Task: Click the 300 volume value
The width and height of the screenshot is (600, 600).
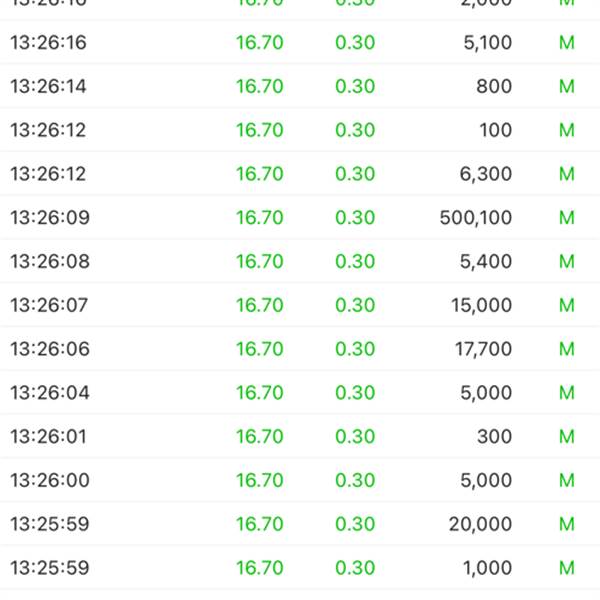Action: click(494, 437)
